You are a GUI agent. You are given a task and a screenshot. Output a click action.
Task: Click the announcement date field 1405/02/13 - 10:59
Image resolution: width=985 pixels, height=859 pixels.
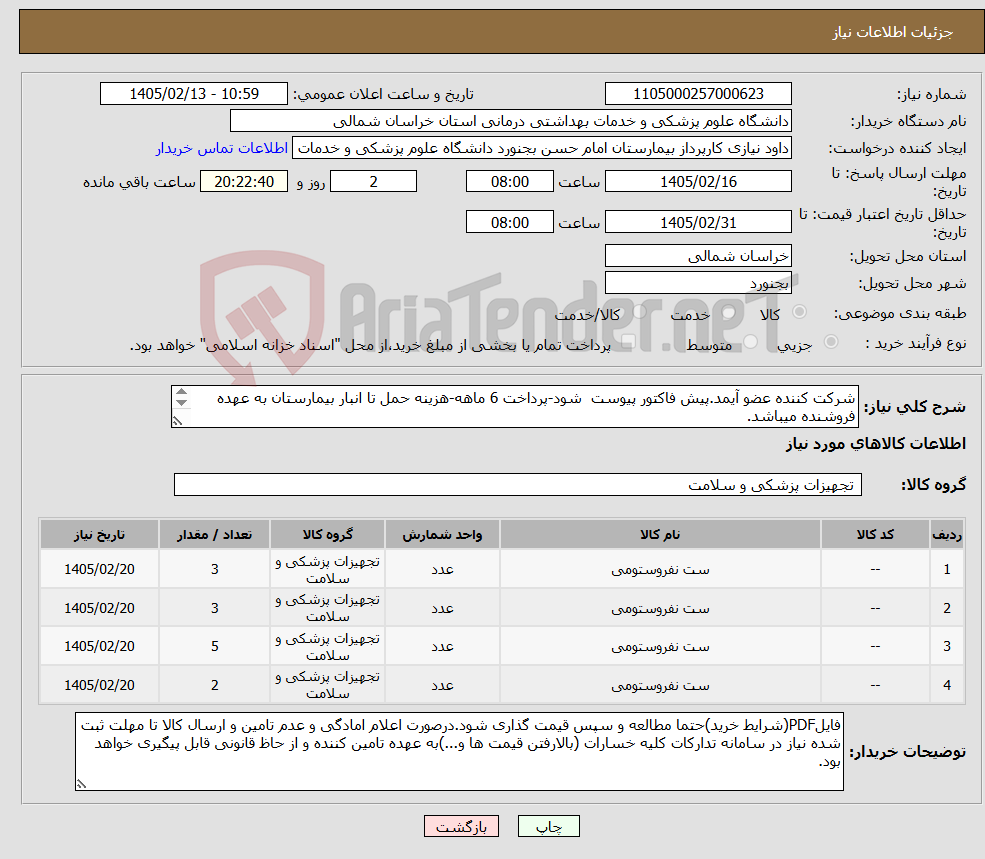(193, 94)
